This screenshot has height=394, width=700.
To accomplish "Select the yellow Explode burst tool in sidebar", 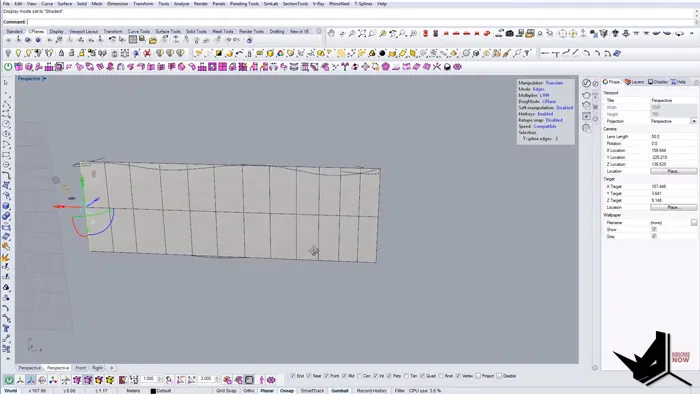I will coord(6,257).
